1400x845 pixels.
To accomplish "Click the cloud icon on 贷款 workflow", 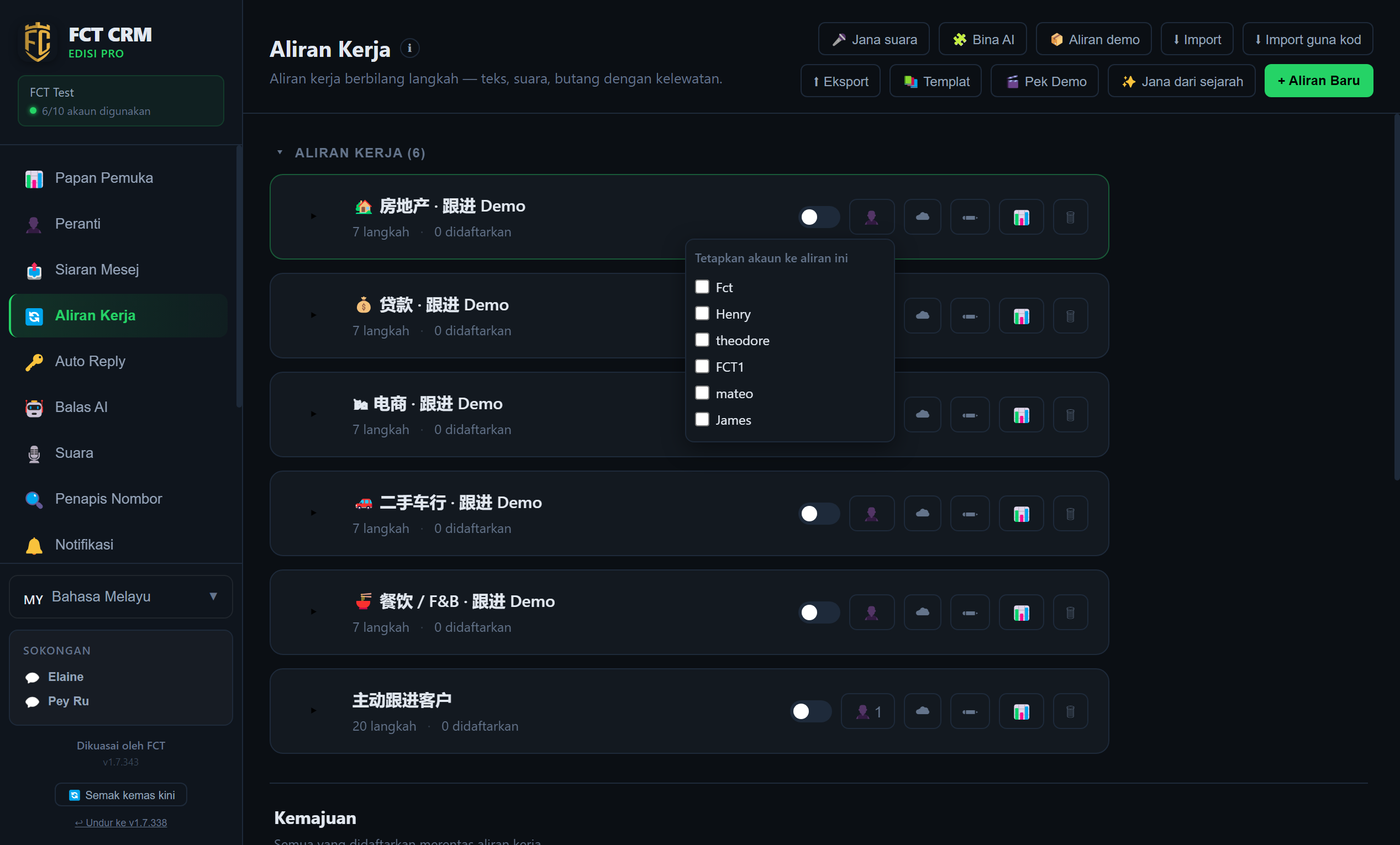I will point(922,316).
